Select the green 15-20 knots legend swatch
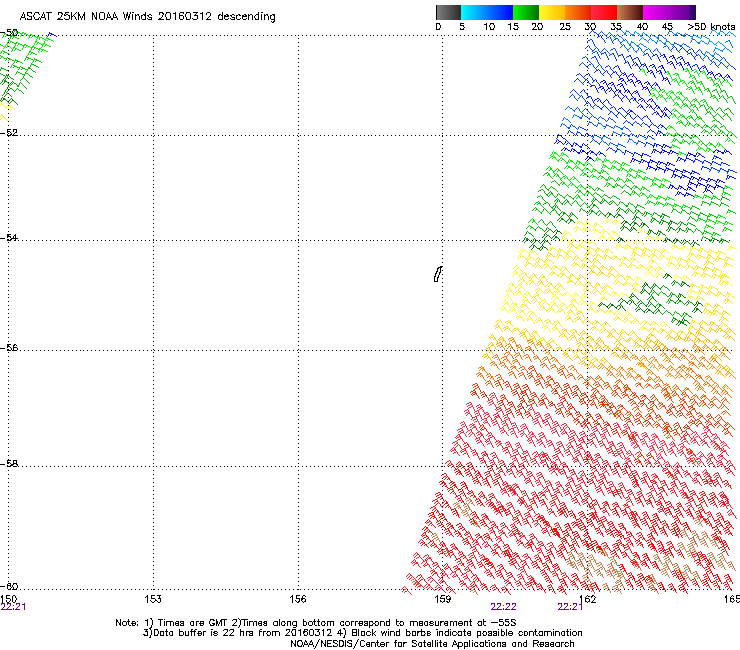This screenshot has height=650, width=740. point(526,12)
